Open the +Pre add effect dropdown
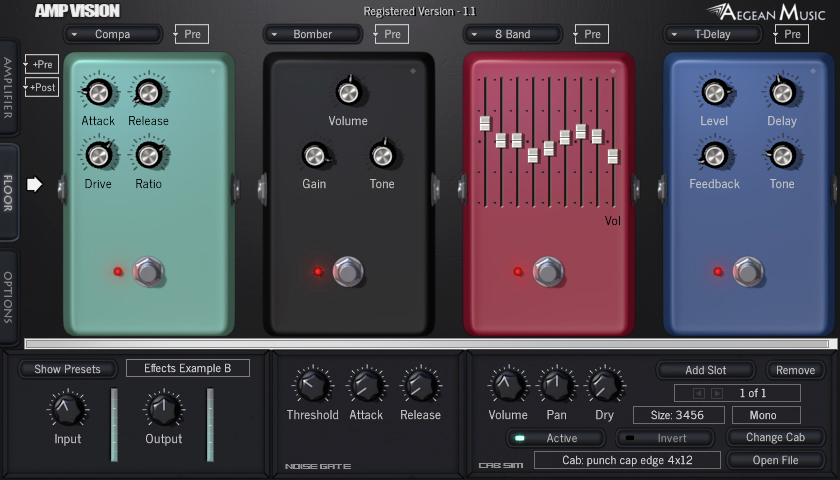This screenshot has height=480, width=840. click(x=41, y=64)
